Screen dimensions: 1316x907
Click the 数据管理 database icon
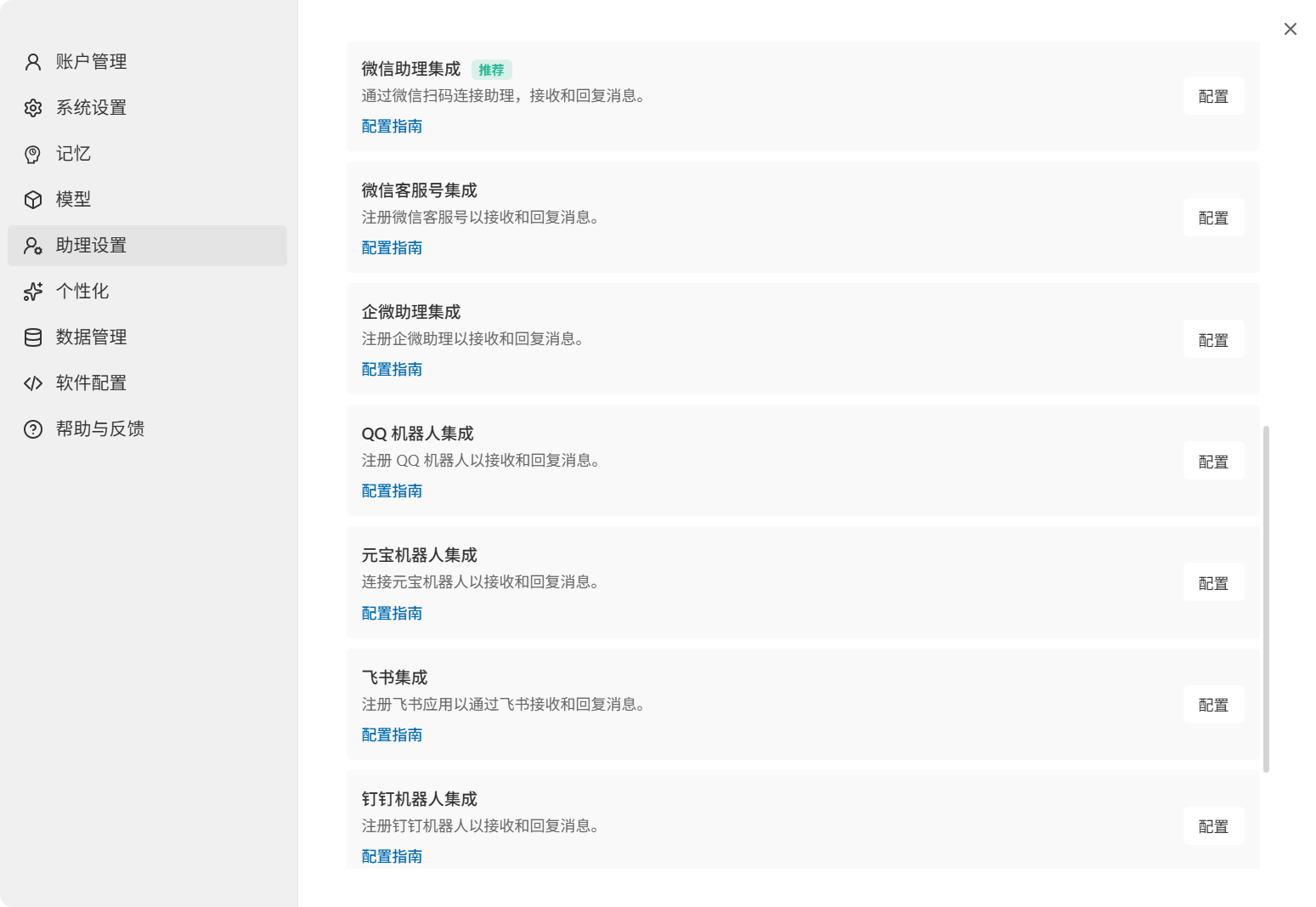click(33, 337)
